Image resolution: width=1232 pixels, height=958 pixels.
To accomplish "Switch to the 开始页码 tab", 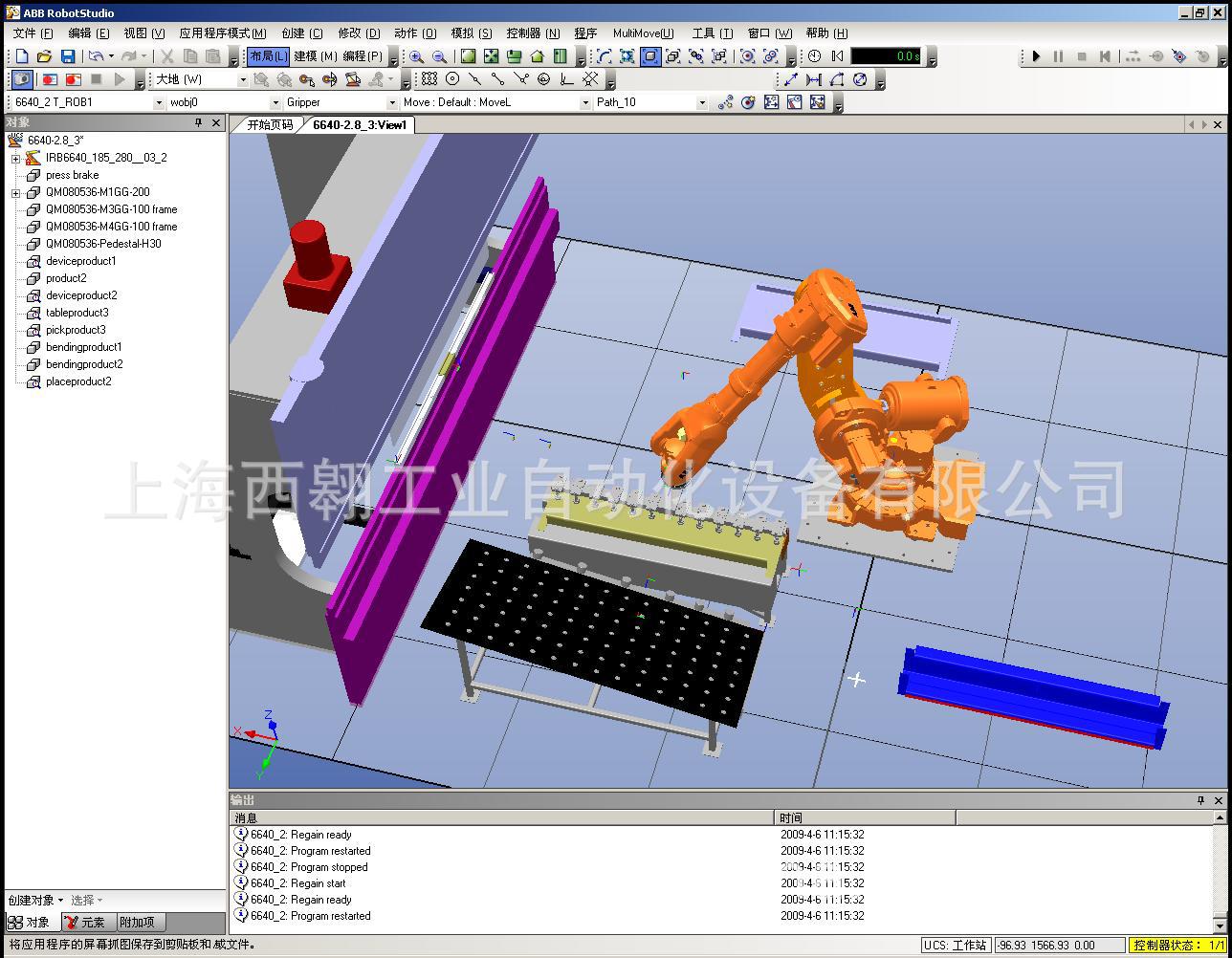I will [270, 124].
